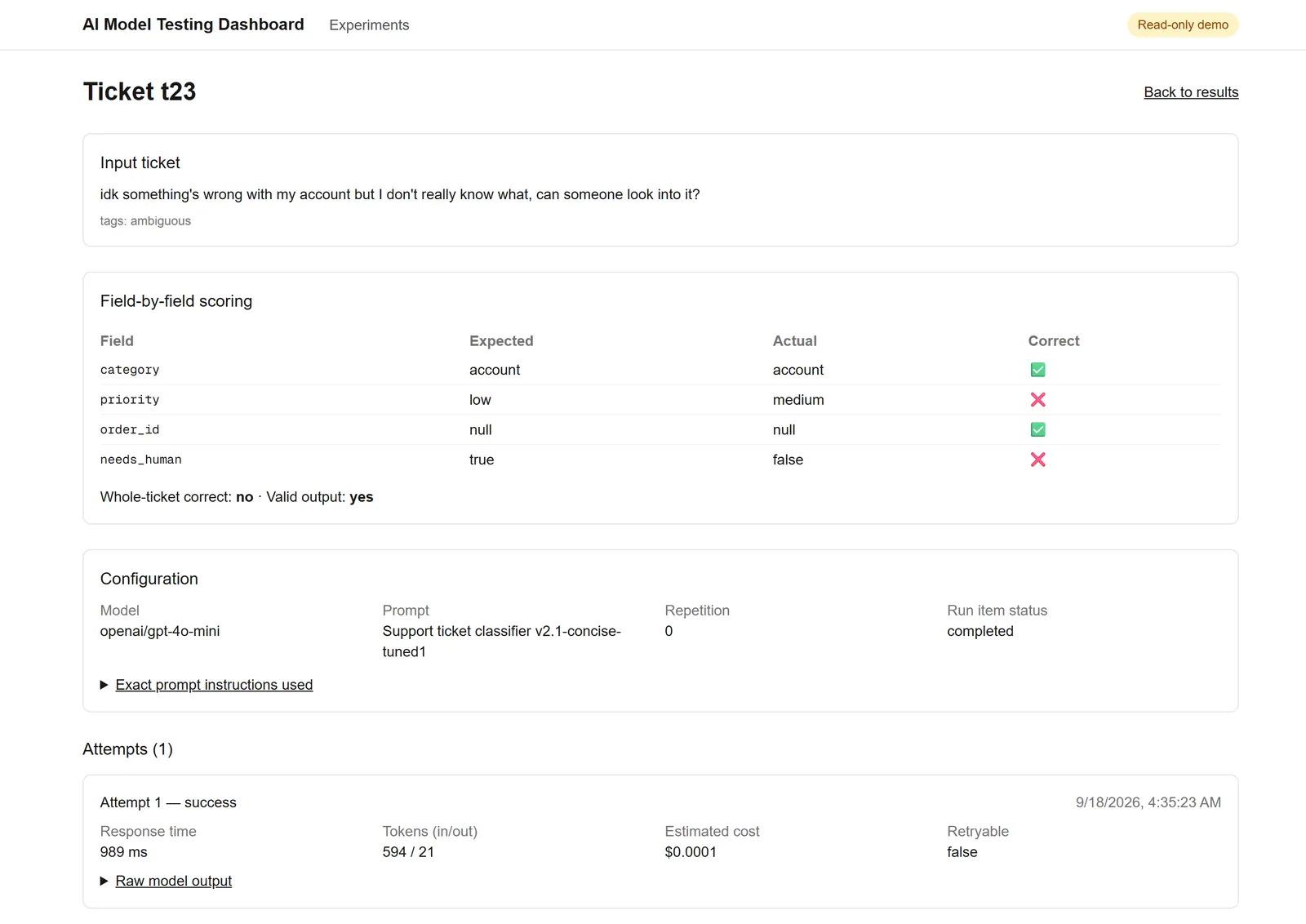The width and height of the screenshot is (1306, 924).
Task: Click the input ticket message text
Action: [x=400, y=194]
